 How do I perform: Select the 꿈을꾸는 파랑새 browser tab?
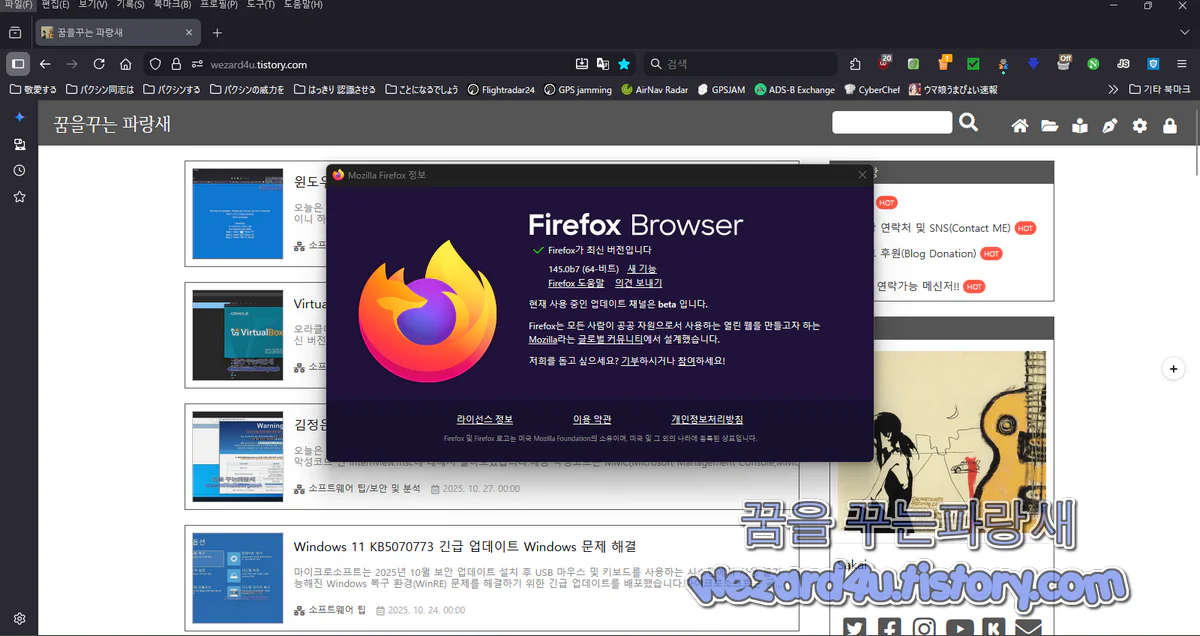coord(118,33)
